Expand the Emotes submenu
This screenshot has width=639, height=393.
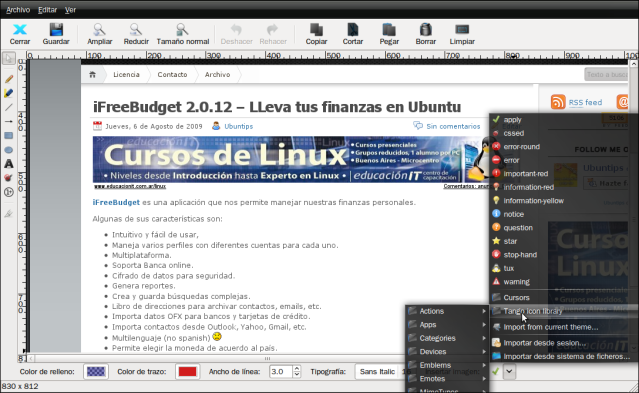click(x=447, y=378)
